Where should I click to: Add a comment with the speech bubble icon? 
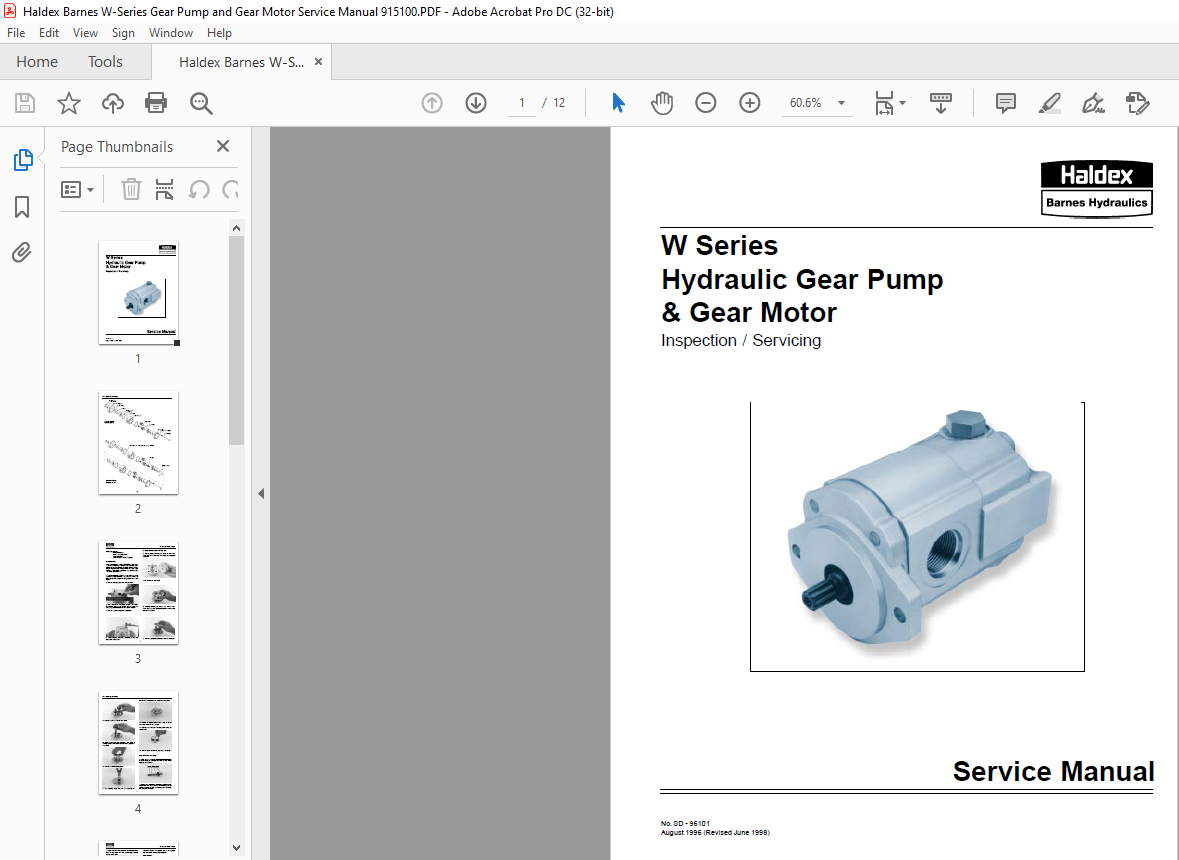tap(1005, 103)
